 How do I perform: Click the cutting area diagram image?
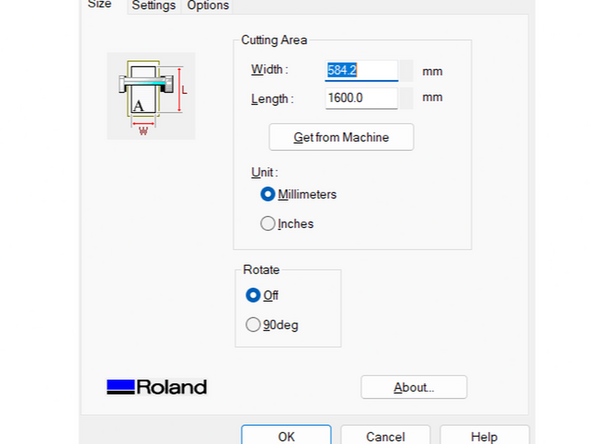[x=151, y=96]
